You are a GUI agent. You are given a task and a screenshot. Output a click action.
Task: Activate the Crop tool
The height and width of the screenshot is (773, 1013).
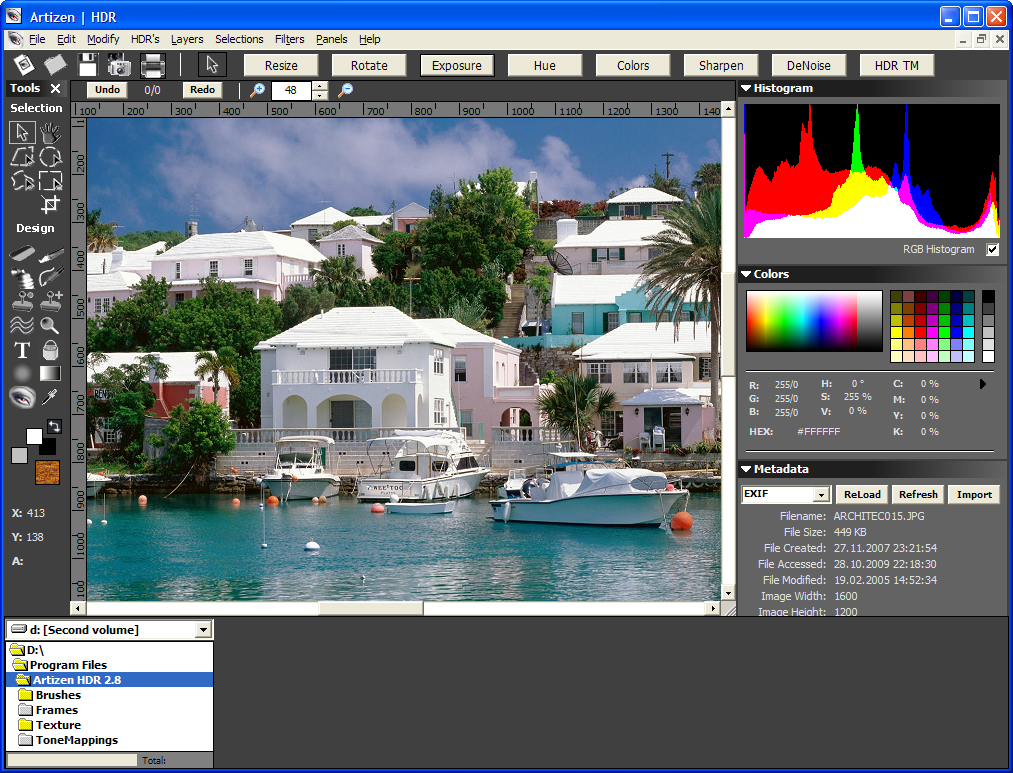tap(50, 204)
